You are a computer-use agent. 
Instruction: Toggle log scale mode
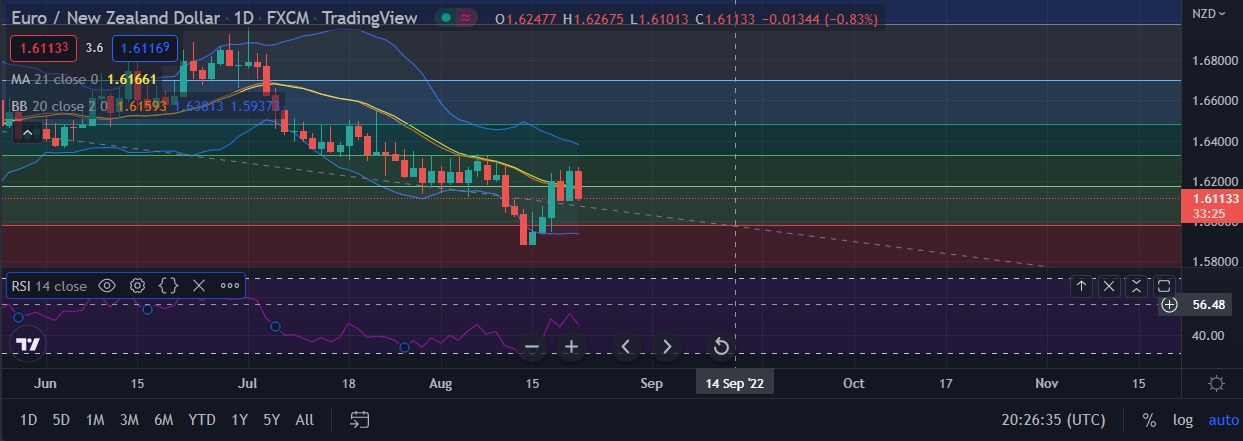[x=1182, y=420]
